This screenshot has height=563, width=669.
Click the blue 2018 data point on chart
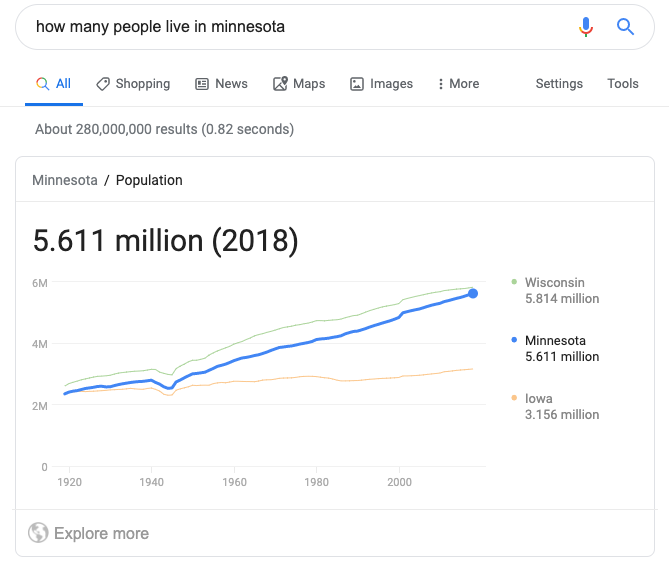coord(473,293)
